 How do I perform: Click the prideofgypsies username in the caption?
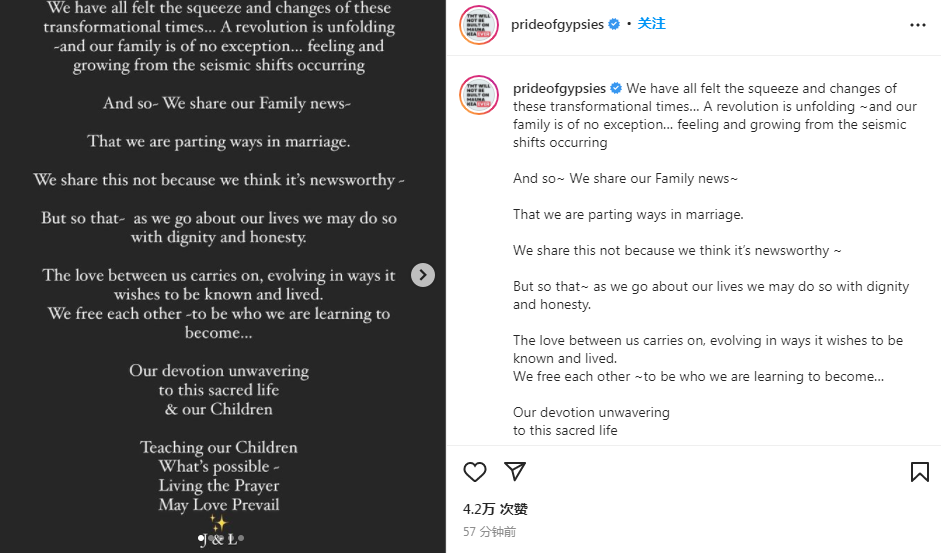coord(560,88)
